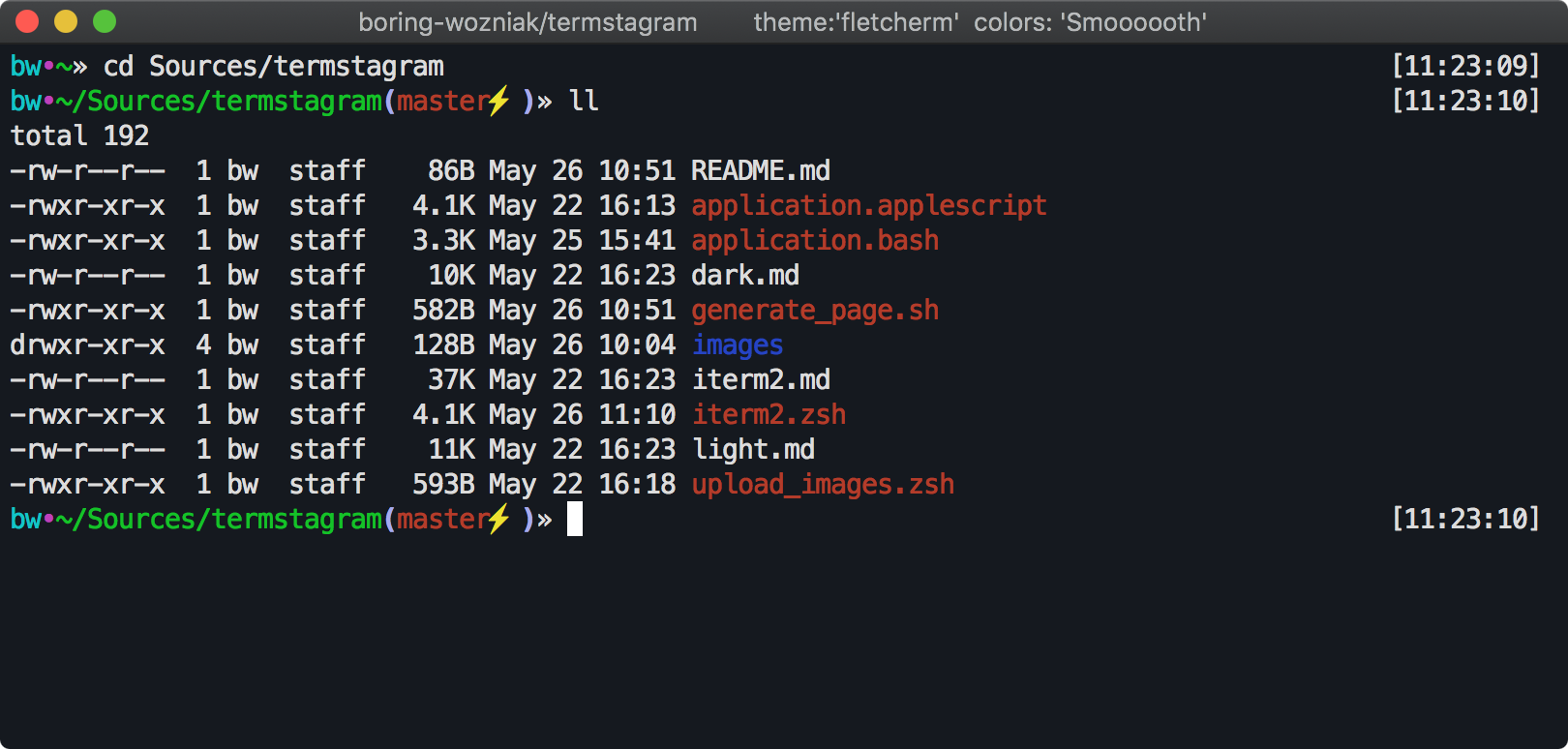Click the iterm2.zsh file name

(x=769, y=414)
